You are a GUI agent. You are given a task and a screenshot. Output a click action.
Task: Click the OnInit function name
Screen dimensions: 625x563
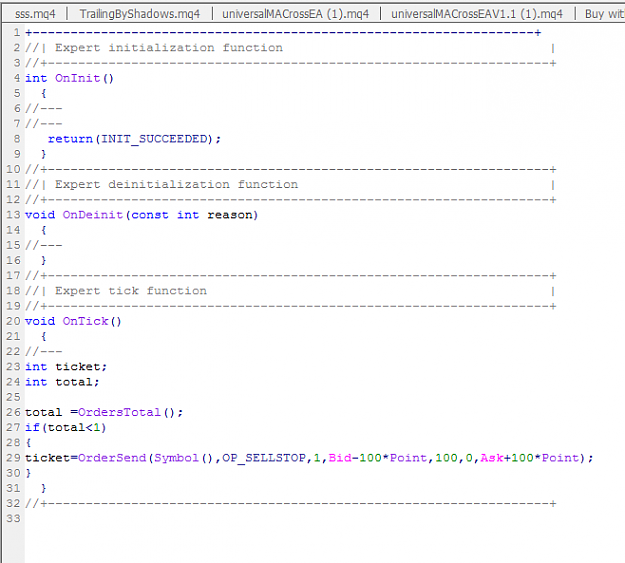(x=78, y=78)
